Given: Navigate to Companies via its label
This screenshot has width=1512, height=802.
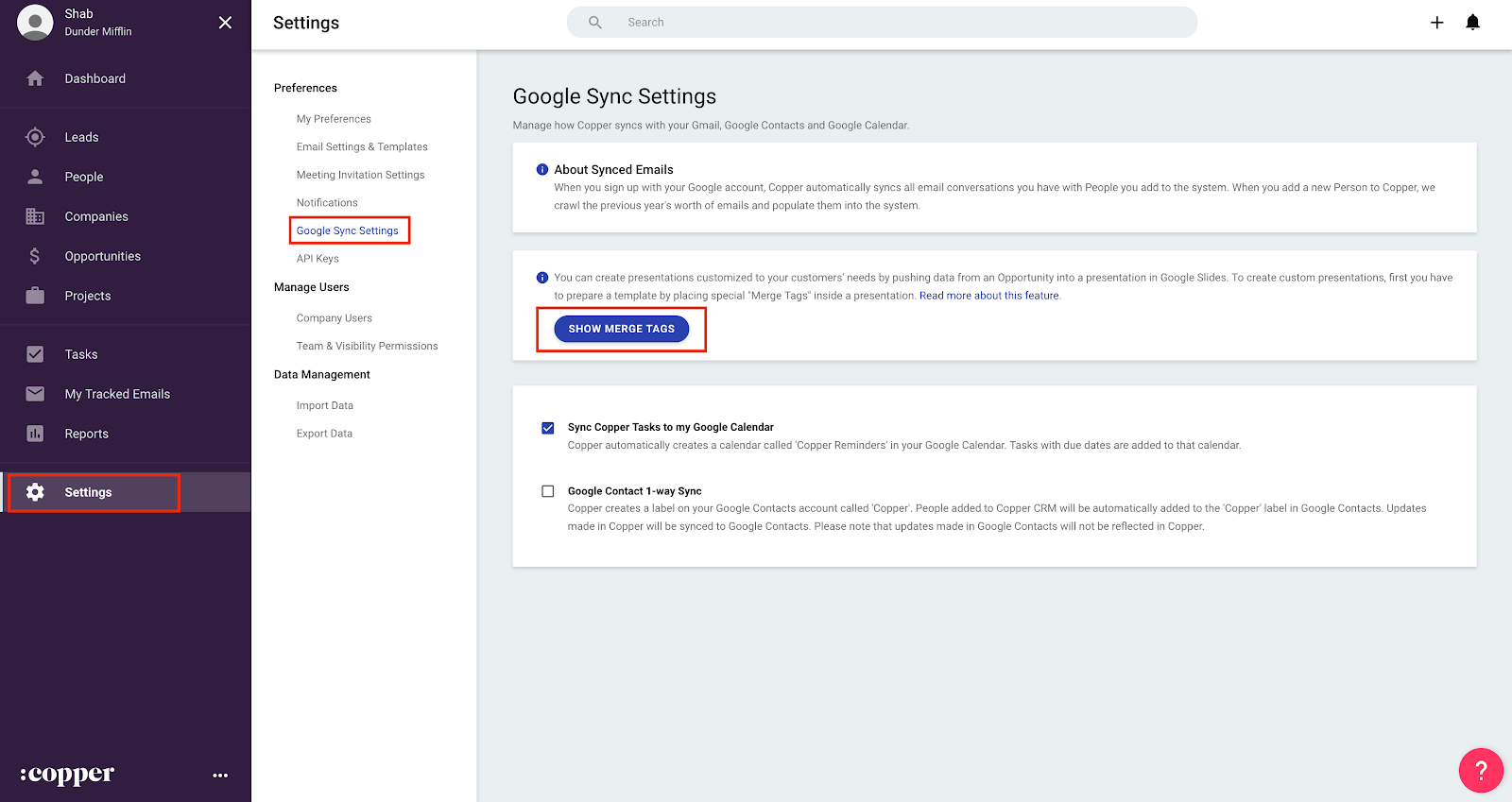Looking at the screenshot, I should [x=96, y=216].
